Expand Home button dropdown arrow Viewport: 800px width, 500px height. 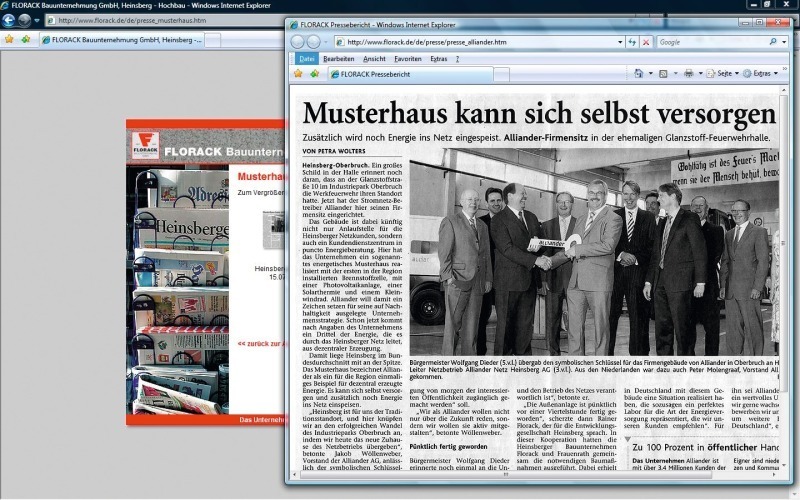(651, 73)
